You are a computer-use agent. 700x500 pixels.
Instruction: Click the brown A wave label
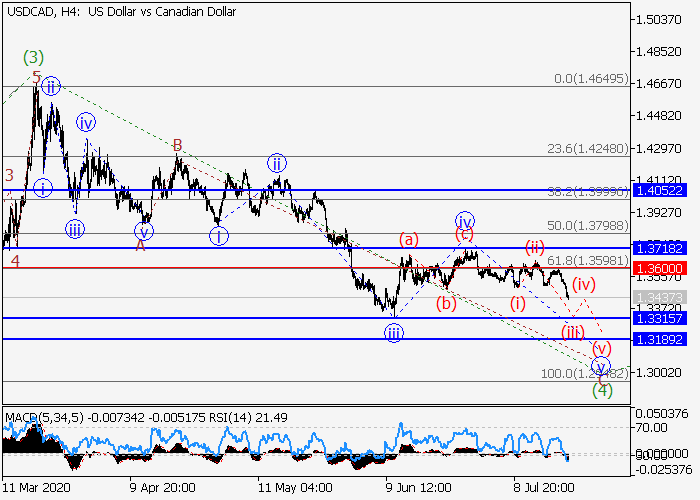pos(140,245)
